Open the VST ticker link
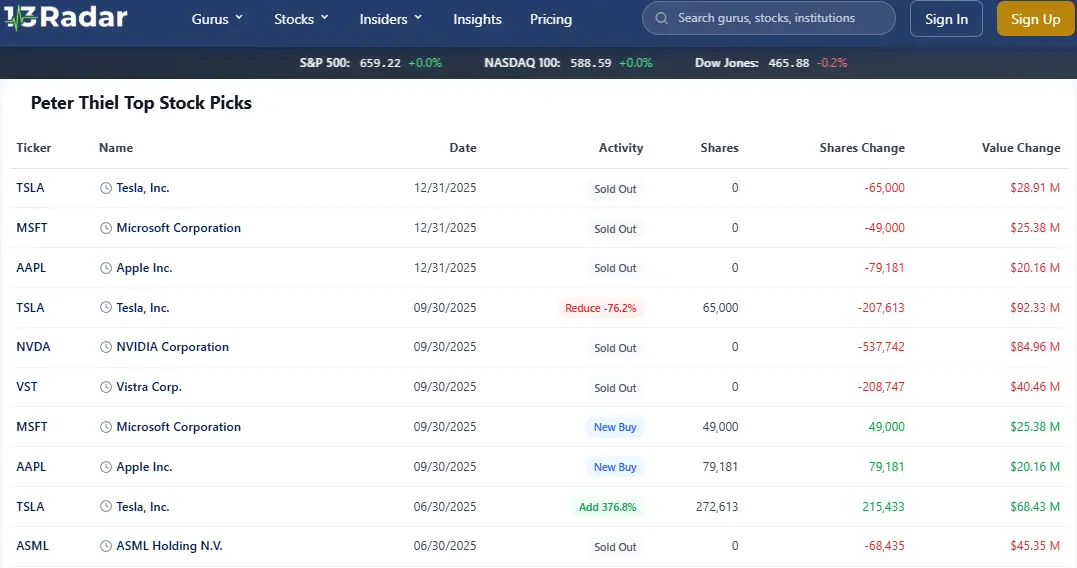This screenshot has width=1077, height=568. pyautogui.click(x=27, y=387)
